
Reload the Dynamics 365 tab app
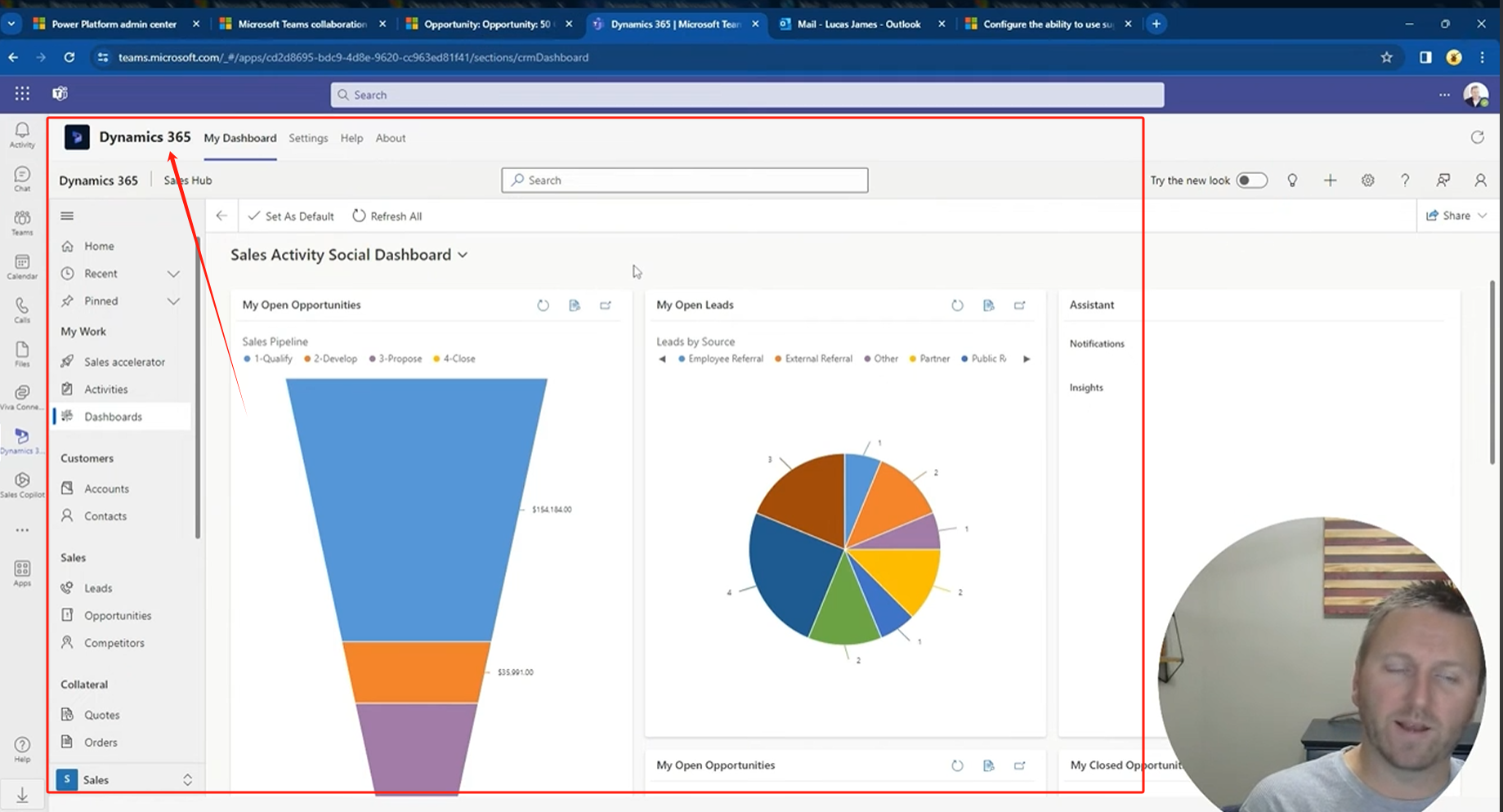pyautogui.click(x=1477, y=137)
